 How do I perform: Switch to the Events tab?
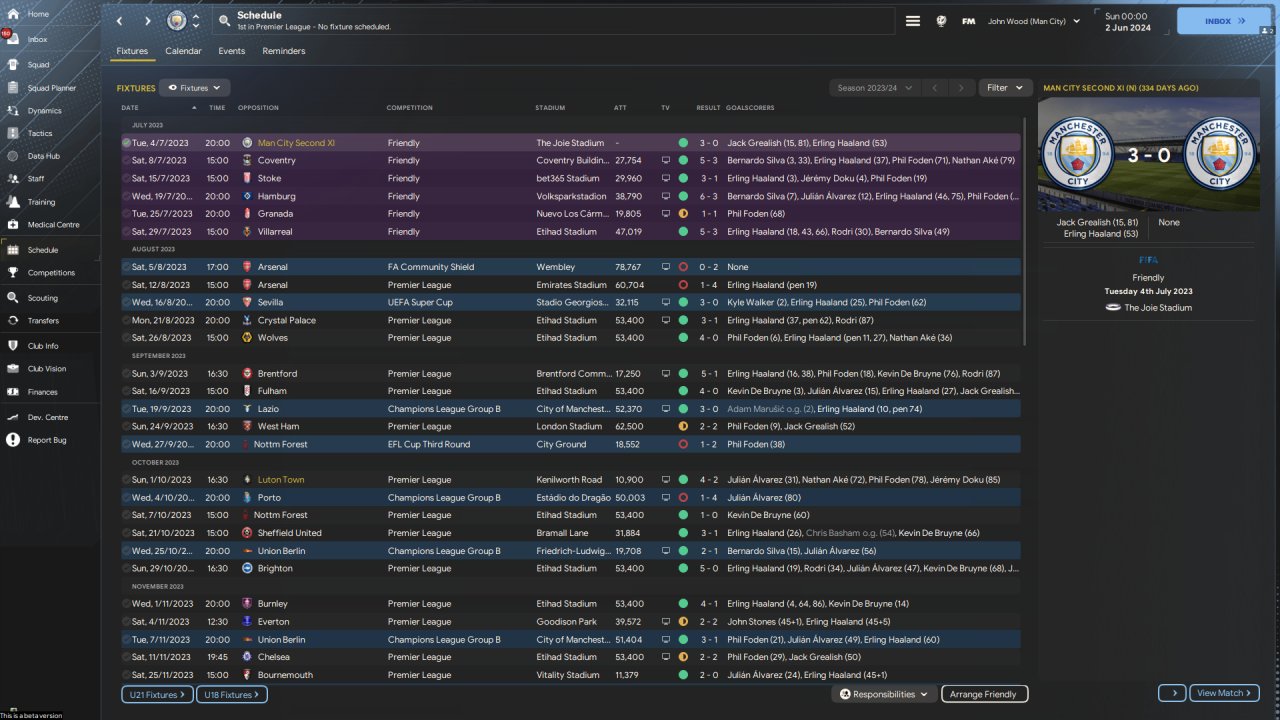[x=231, y=51]
